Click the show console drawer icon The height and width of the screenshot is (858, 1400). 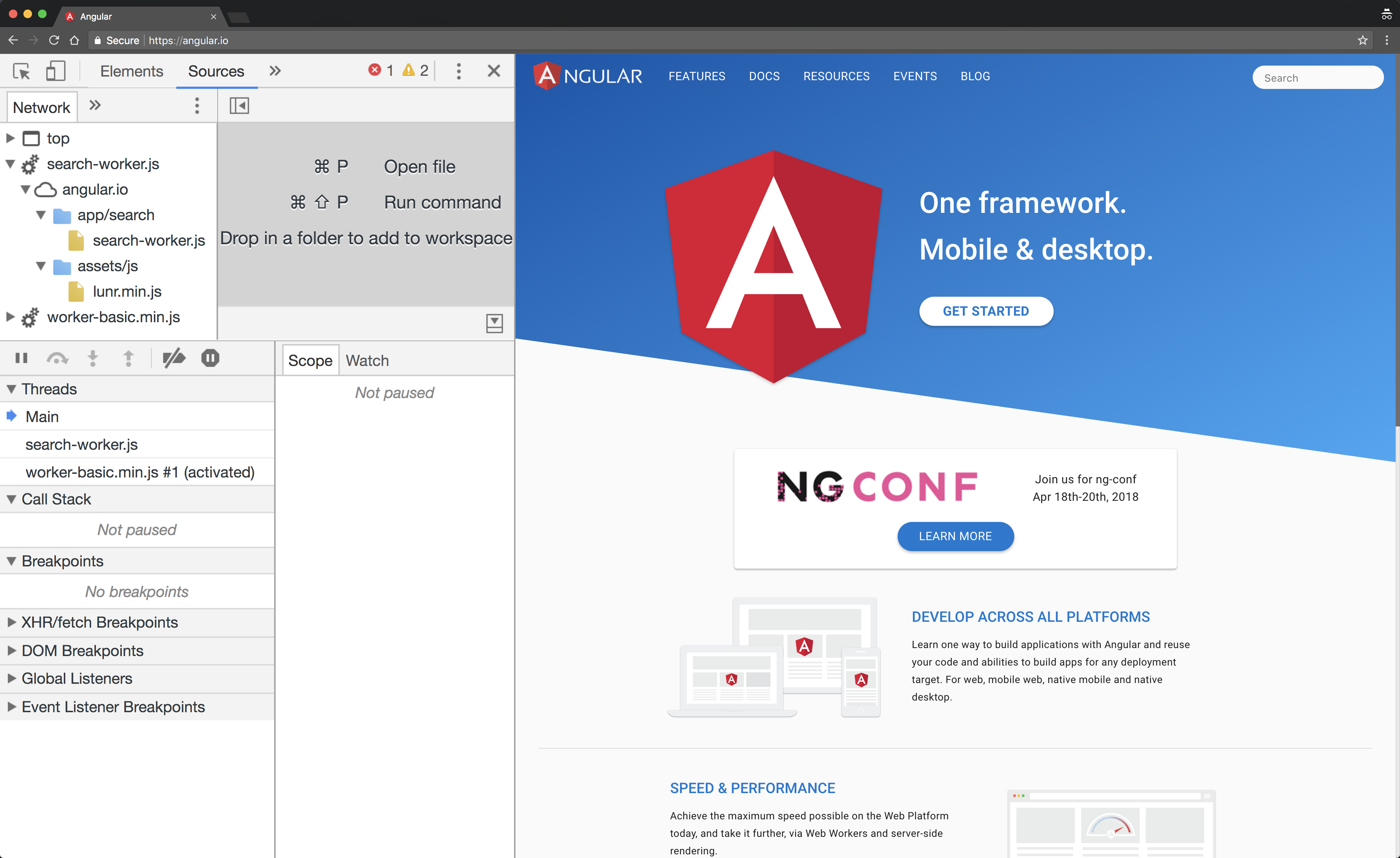(x=494, y=323)
